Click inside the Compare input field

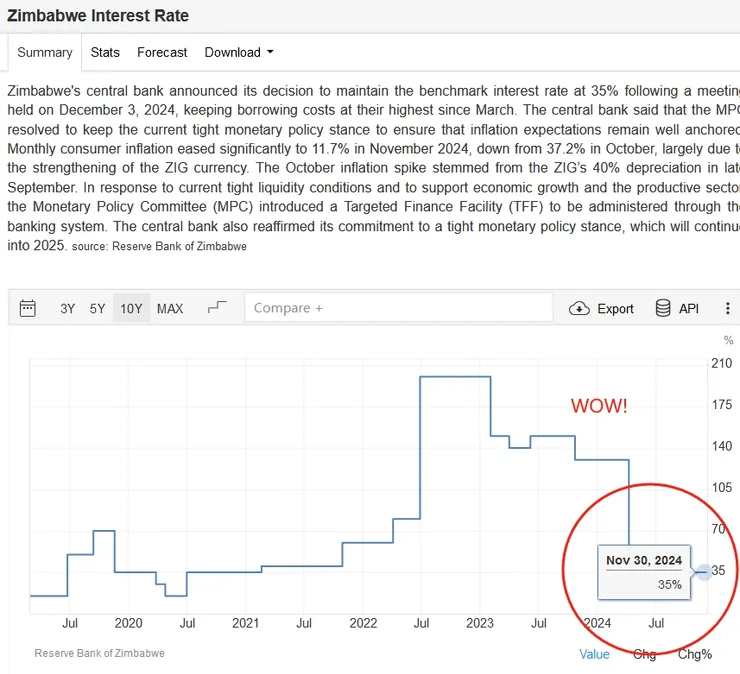click(398, 308)
